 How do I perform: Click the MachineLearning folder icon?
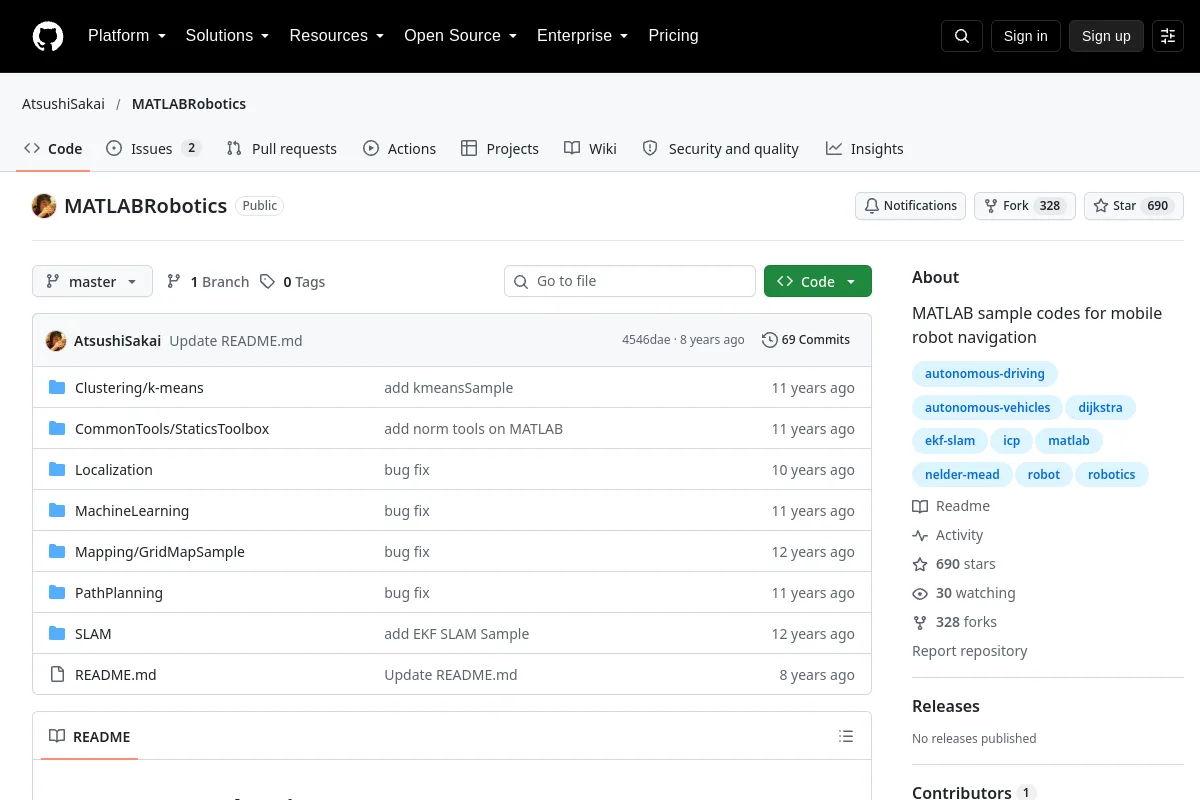[57, 511]
